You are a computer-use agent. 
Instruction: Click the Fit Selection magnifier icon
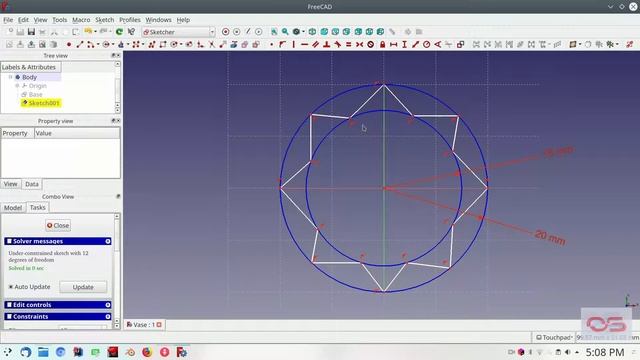pos(285,32)
